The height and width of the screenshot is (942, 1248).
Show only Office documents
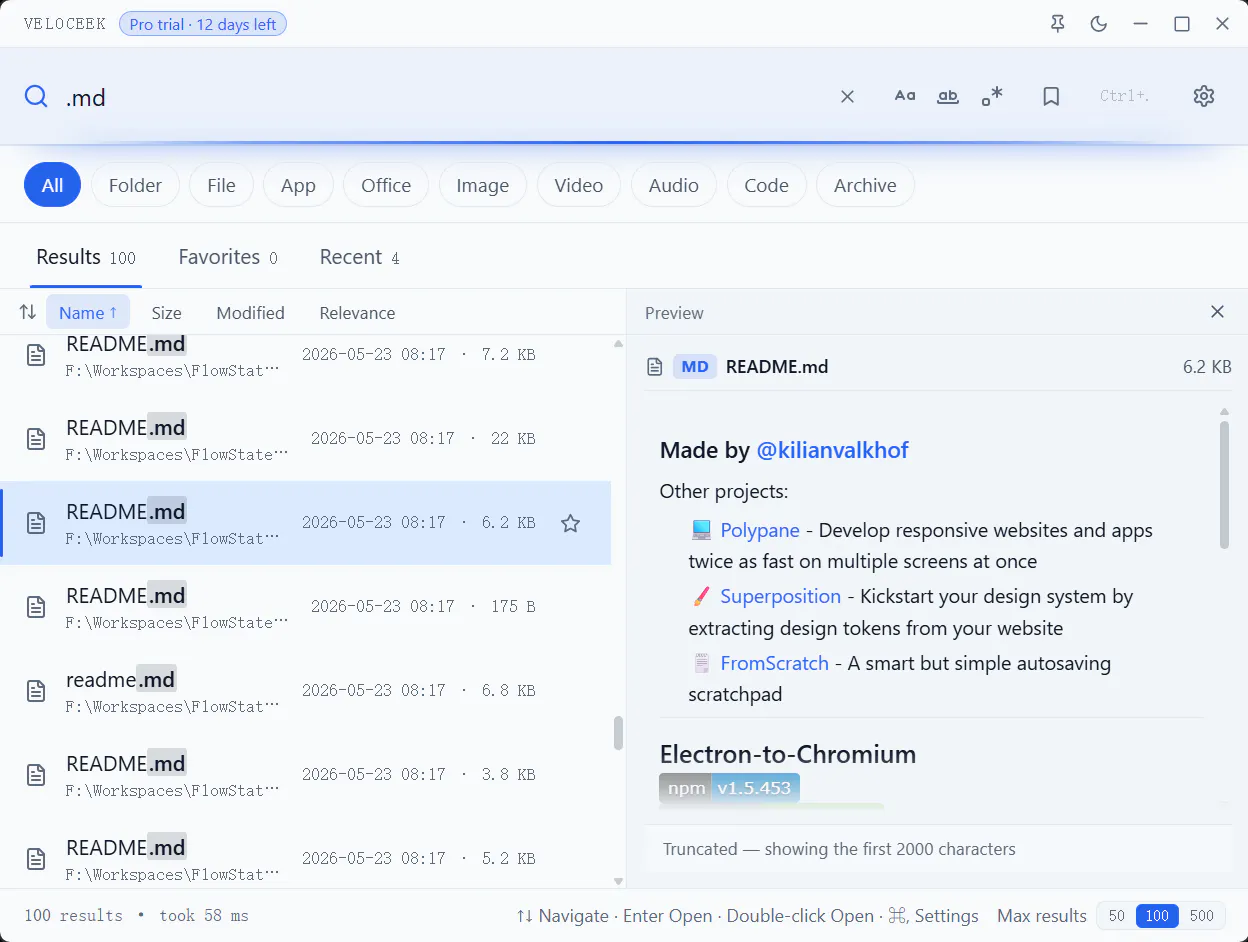[x=386, y=185]
